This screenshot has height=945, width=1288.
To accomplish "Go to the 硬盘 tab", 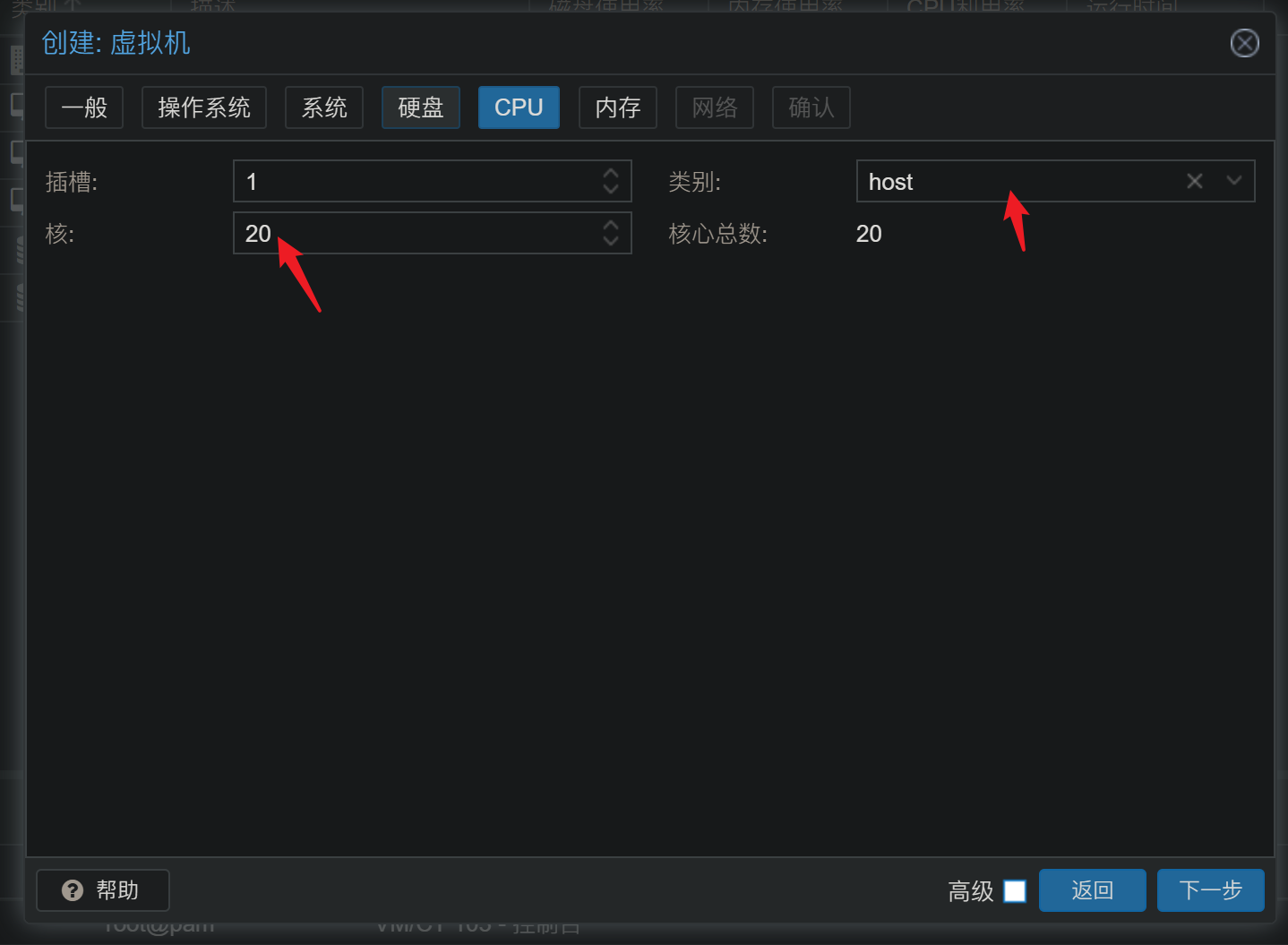I will (x=421, y=107).
